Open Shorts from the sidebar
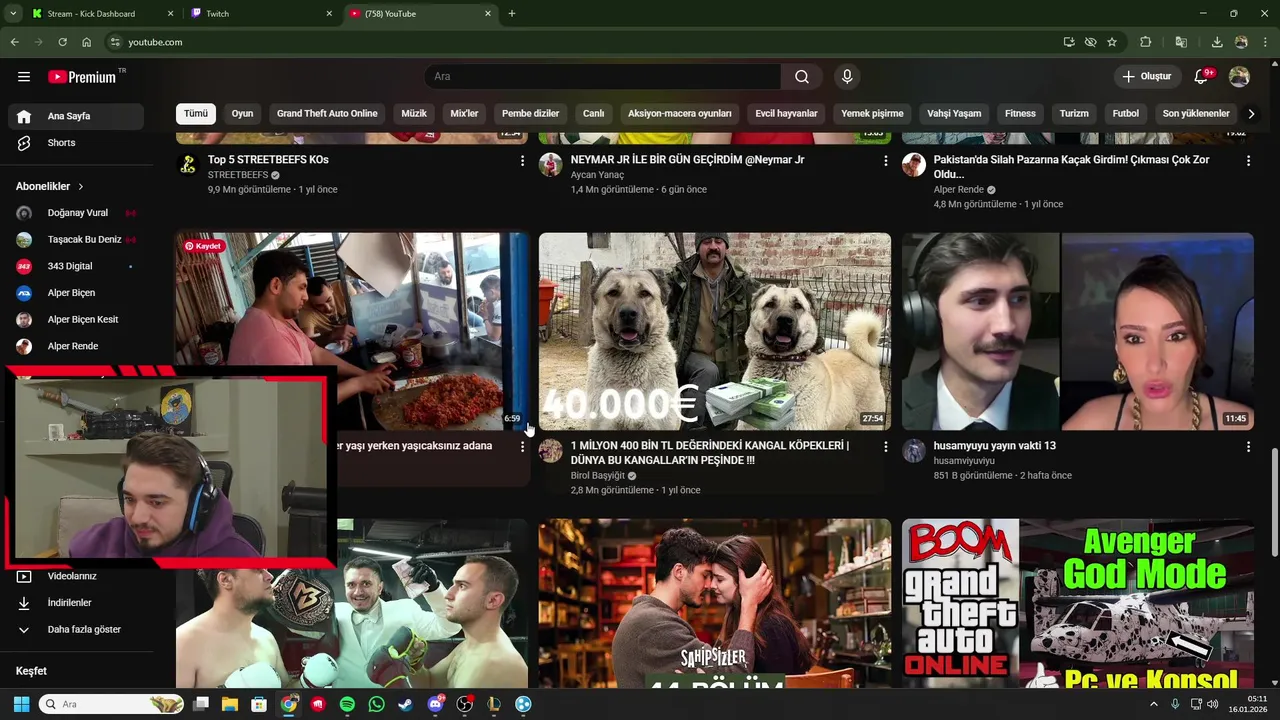 76,143
